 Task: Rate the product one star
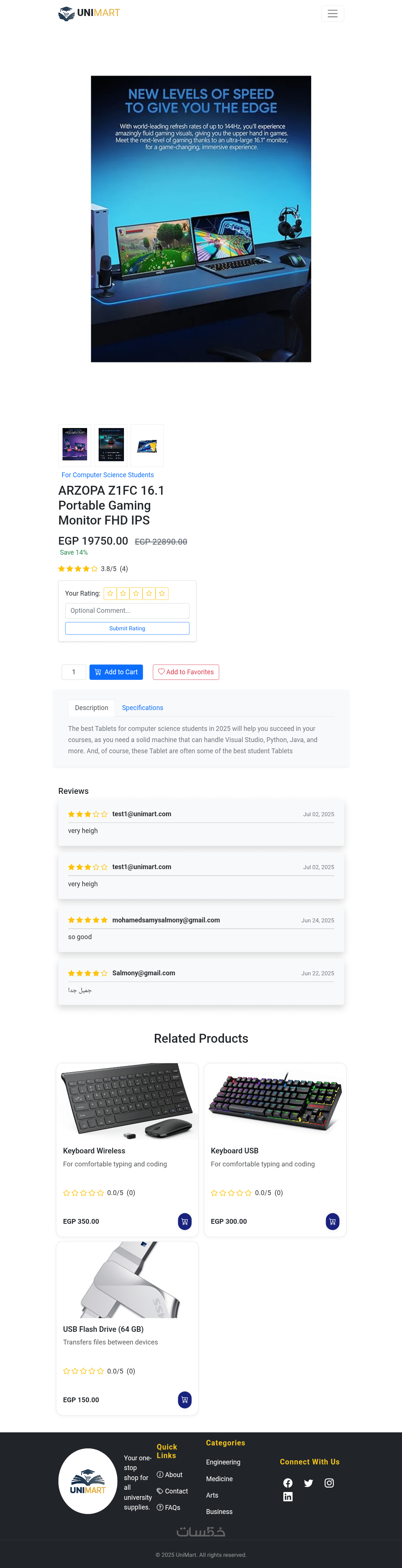(110, 593)
